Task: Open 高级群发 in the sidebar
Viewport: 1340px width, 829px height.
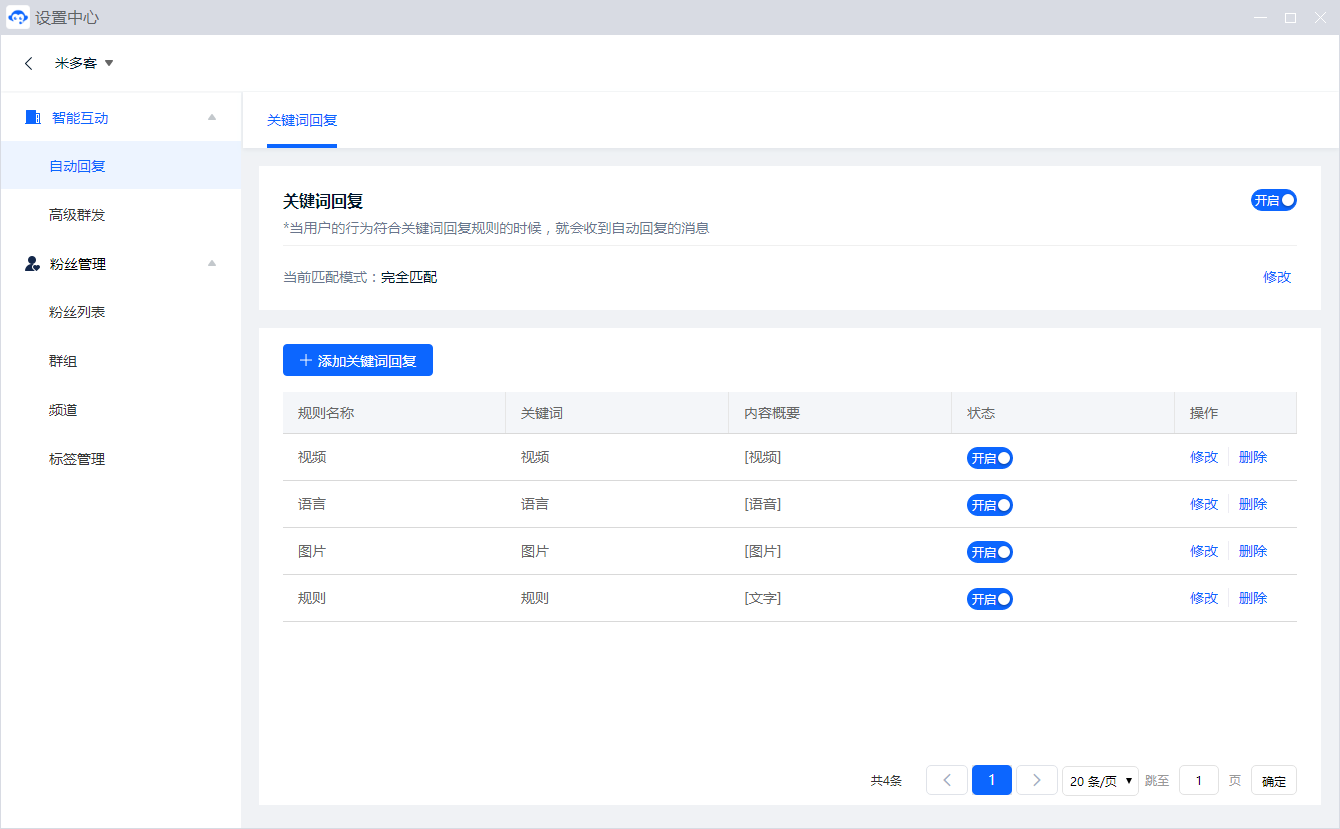Action: 121,215
